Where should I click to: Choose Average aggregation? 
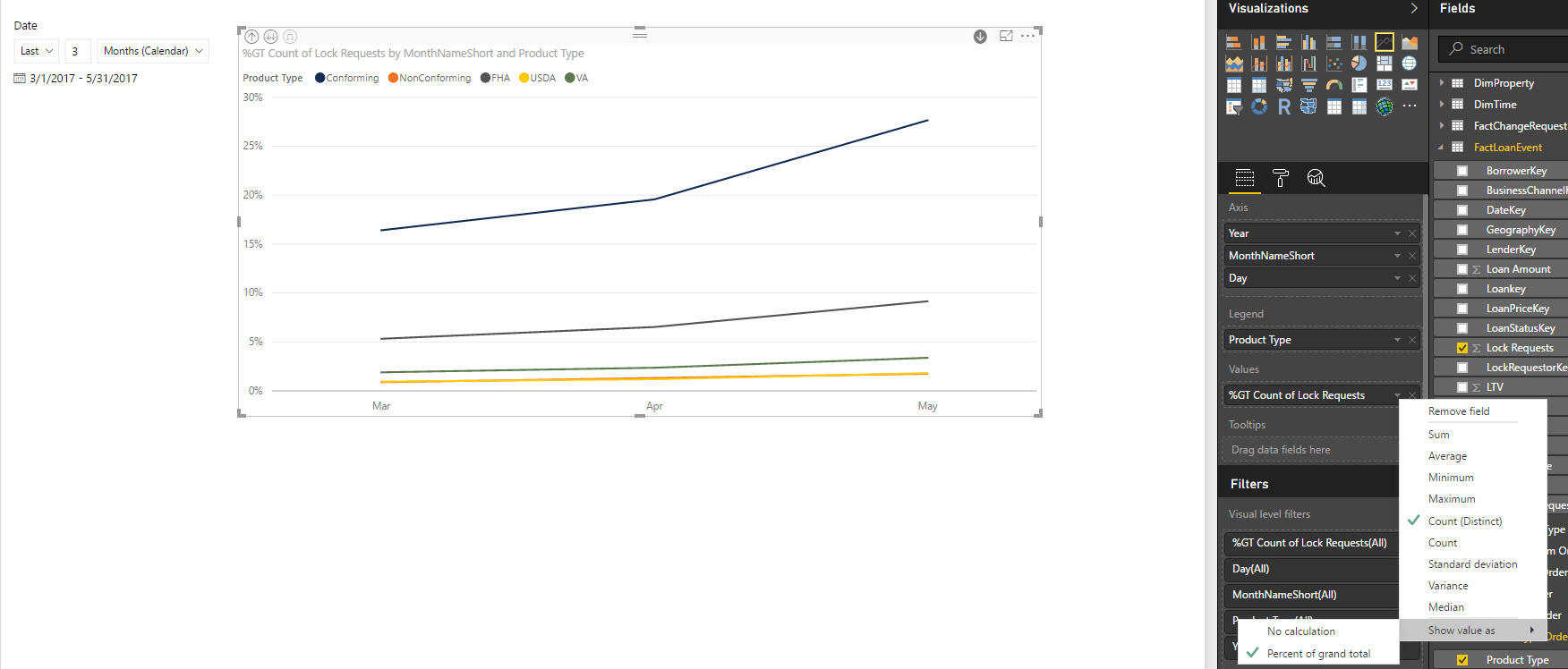coord(1447,456)
